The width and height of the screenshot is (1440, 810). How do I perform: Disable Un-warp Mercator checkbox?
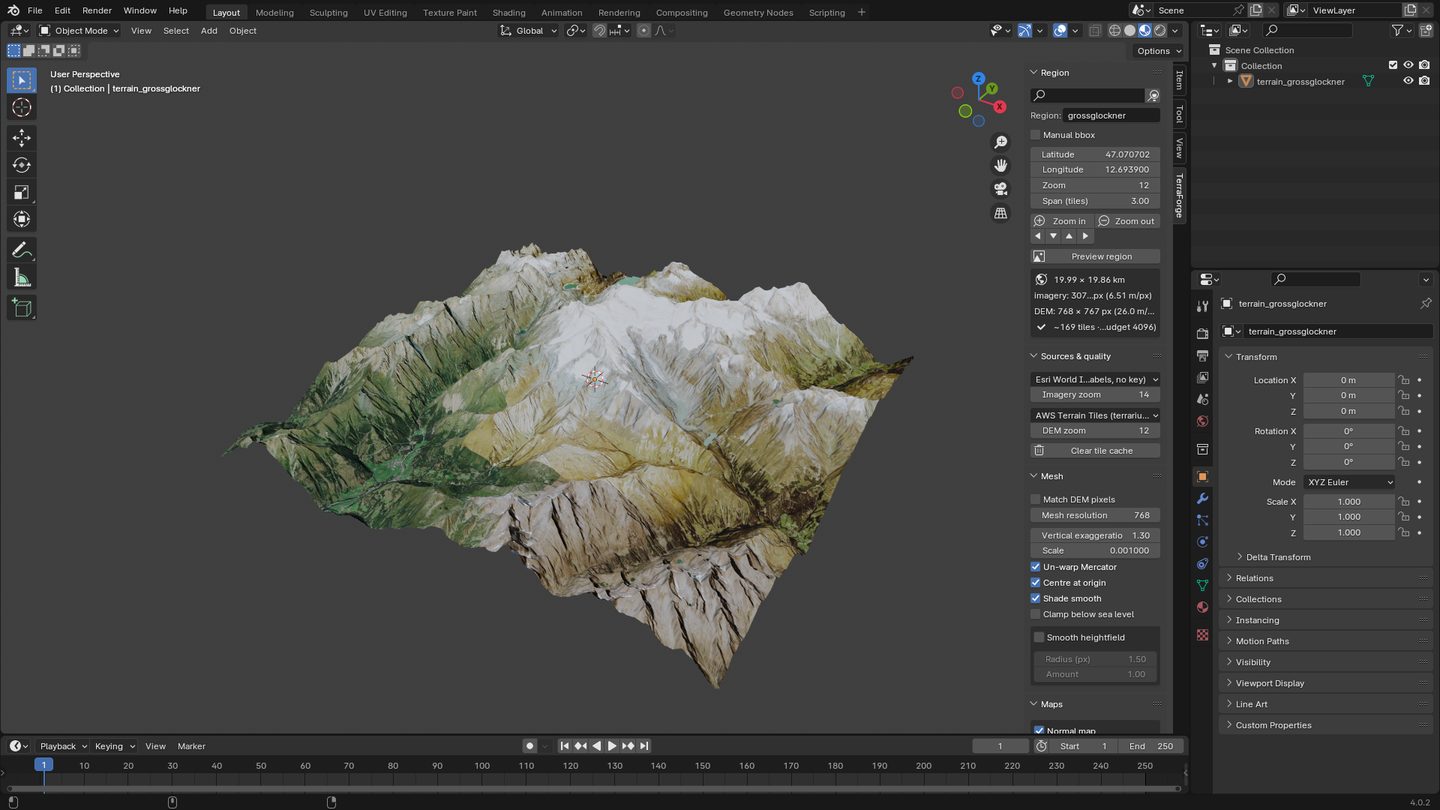[x=1036, y=567]
